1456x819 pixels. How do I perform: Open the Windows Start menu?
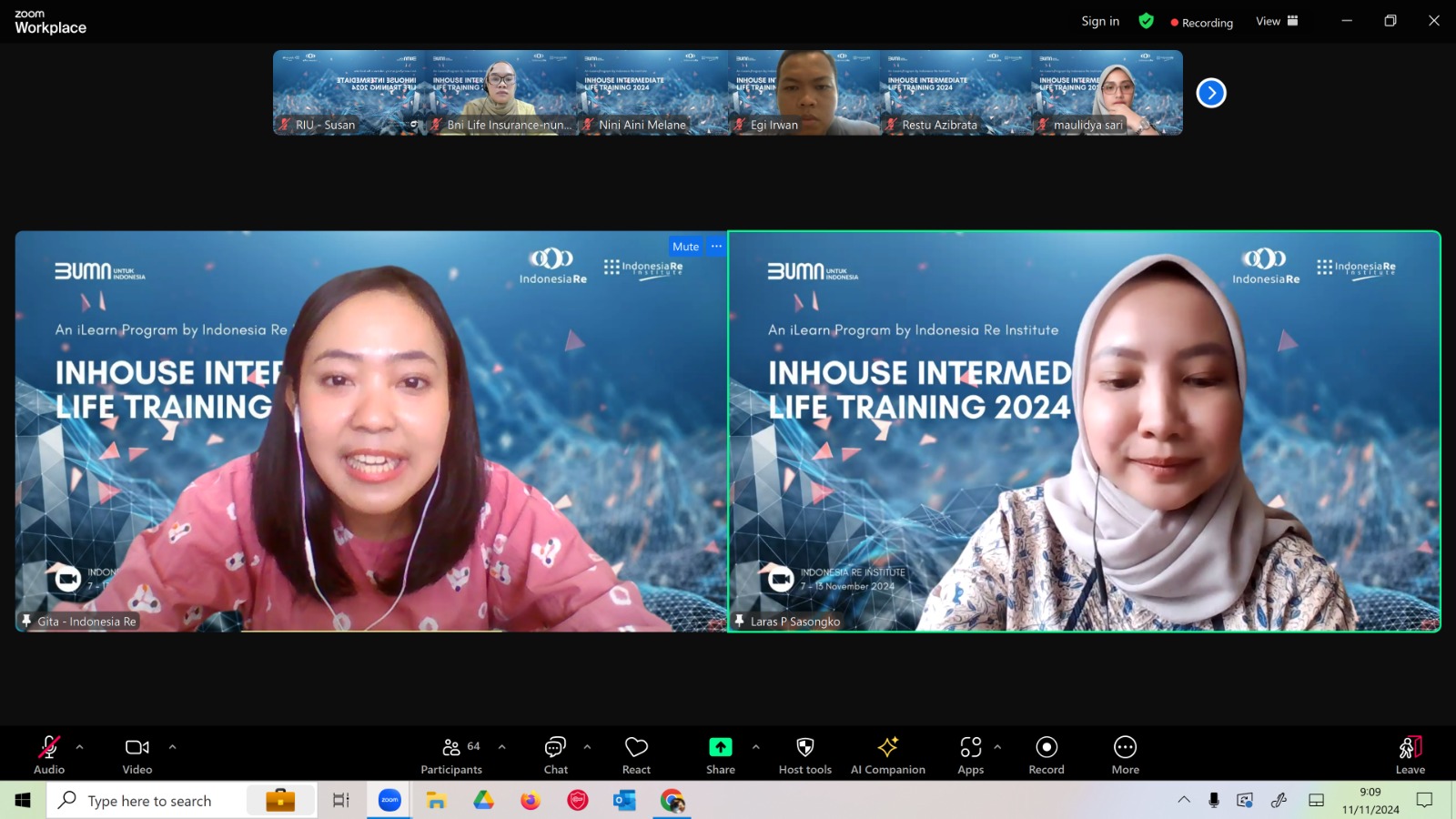coord(23,801)
